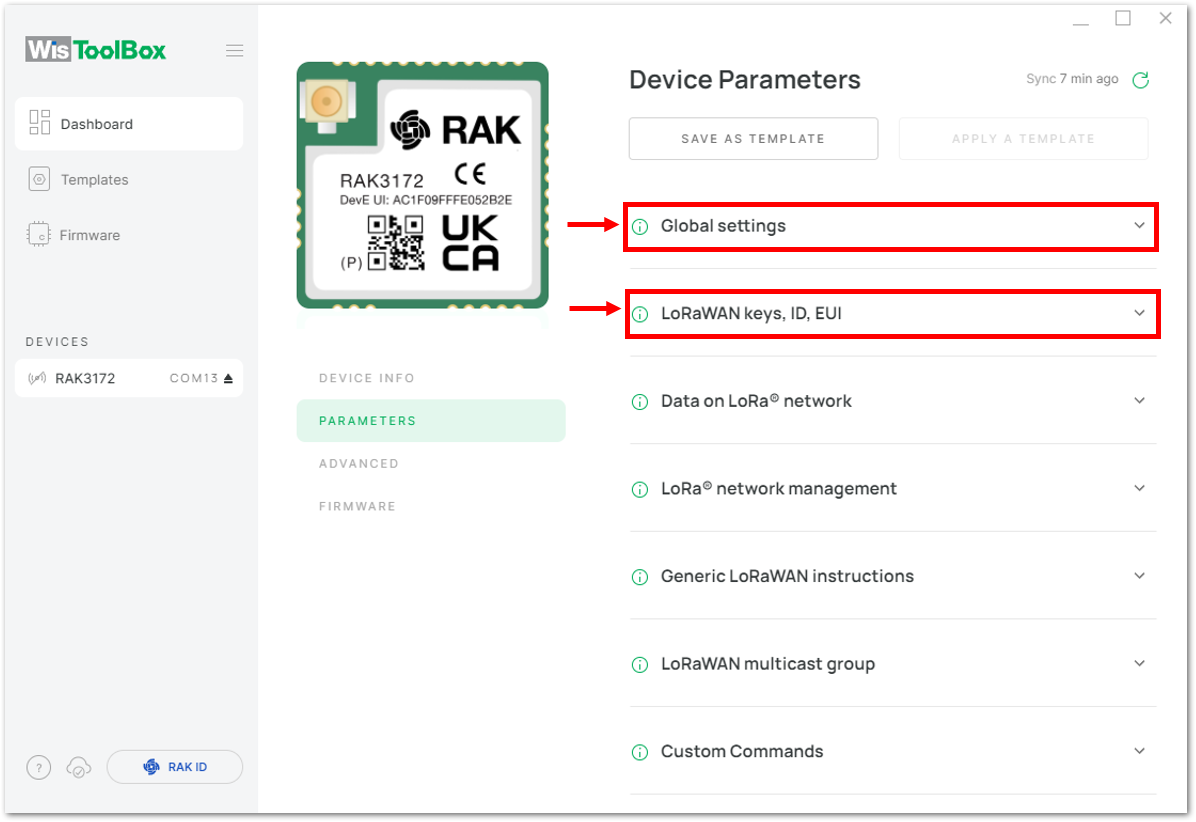The height and width of the screenshot is (822, 1196).
Task: Refresh device parameters with the sync icon
Action: [x=1140, y=79]
